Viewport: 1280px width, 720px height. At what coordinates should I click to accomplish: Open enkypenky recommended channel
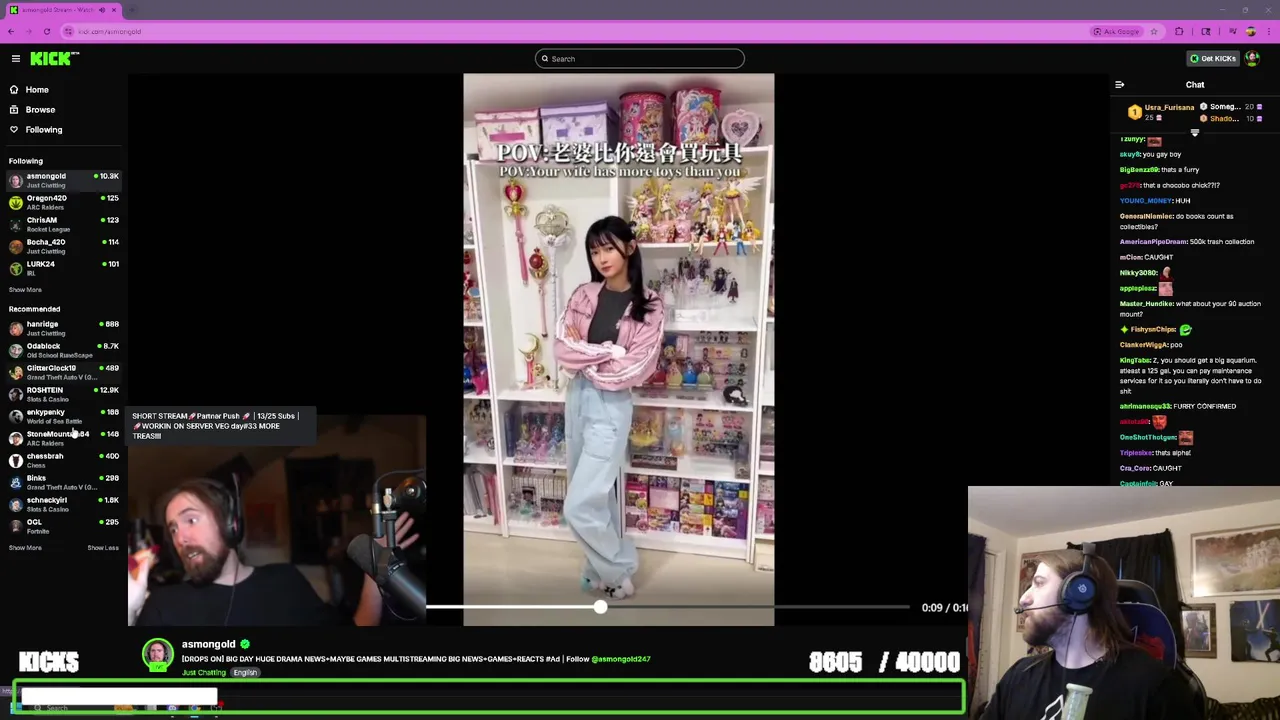click(x=63, y=416)
